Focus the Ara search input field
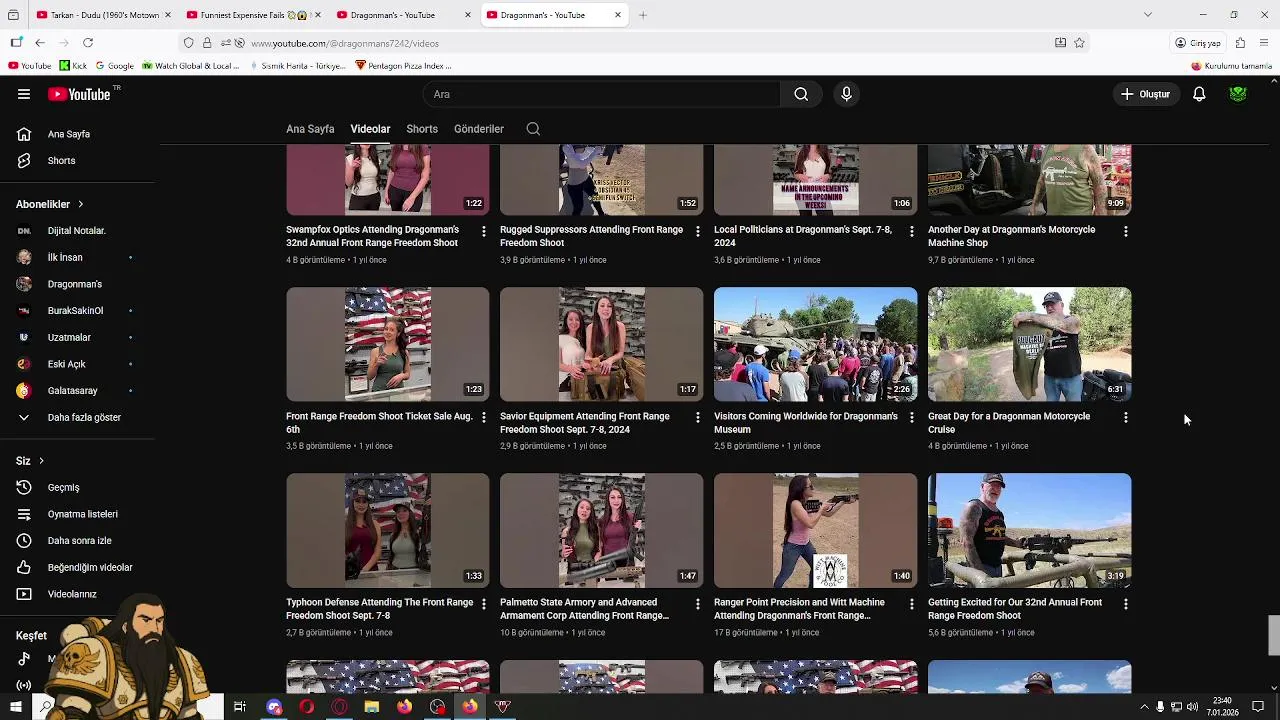 click(x=601, y=94)
